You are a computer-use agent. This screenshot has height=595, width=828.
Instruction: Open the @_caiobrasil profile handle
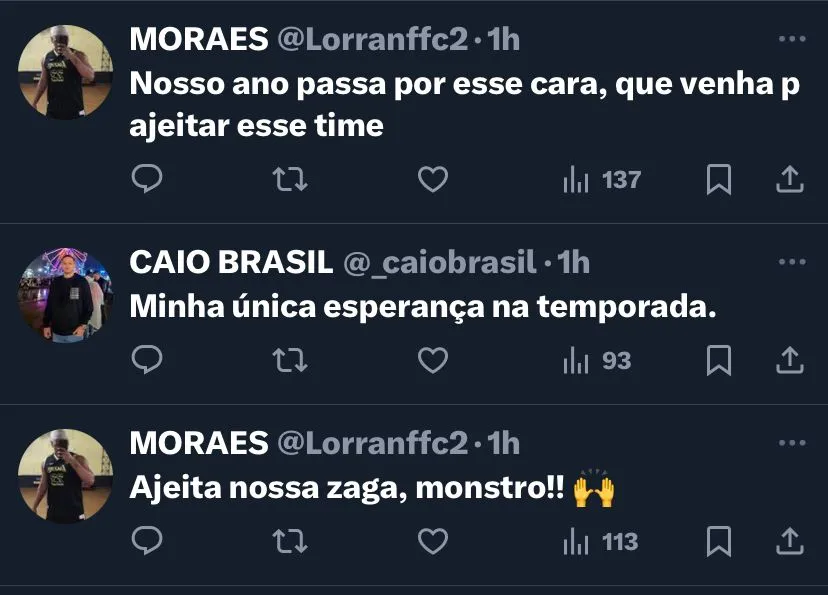[440, 263]
